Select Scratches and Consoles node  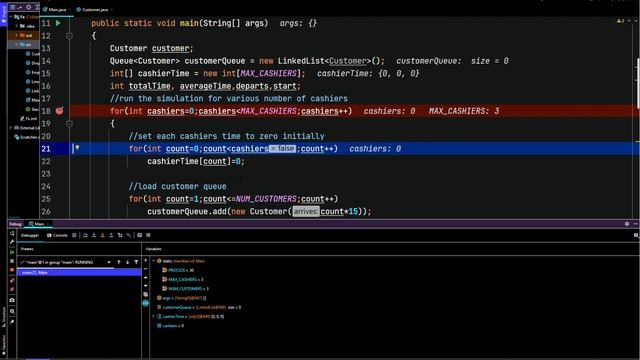click(x=26, y=137)
